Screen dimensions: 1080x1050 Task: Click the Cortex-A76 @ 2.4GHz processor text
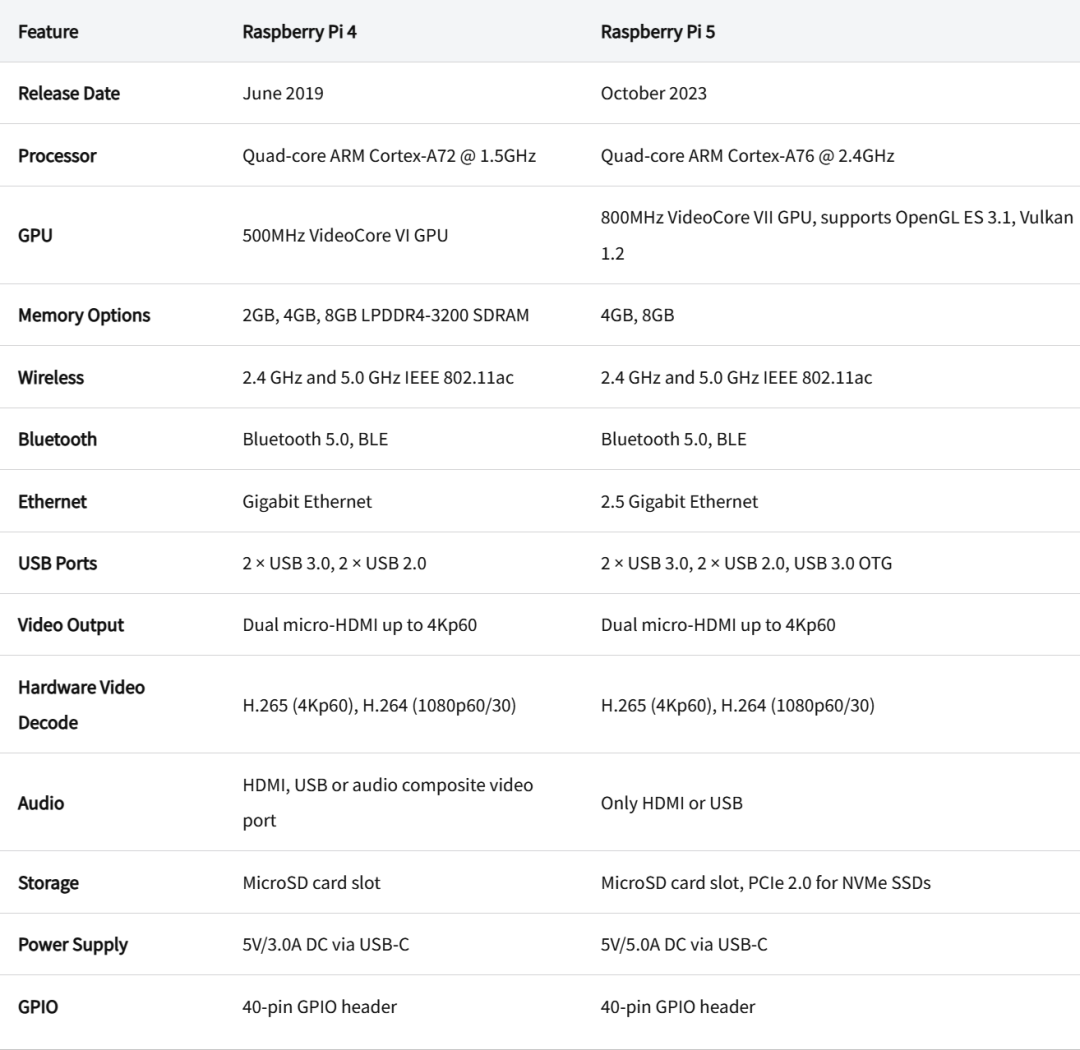(x=747, y=156)
